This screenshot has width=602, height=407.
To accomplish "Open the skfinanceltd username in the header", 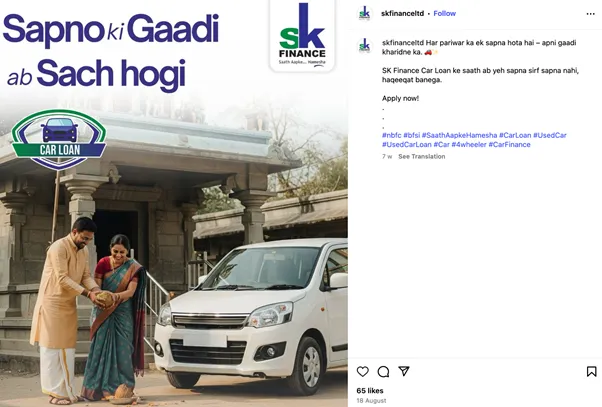I will pyautogui.click(x=402, y=13).
